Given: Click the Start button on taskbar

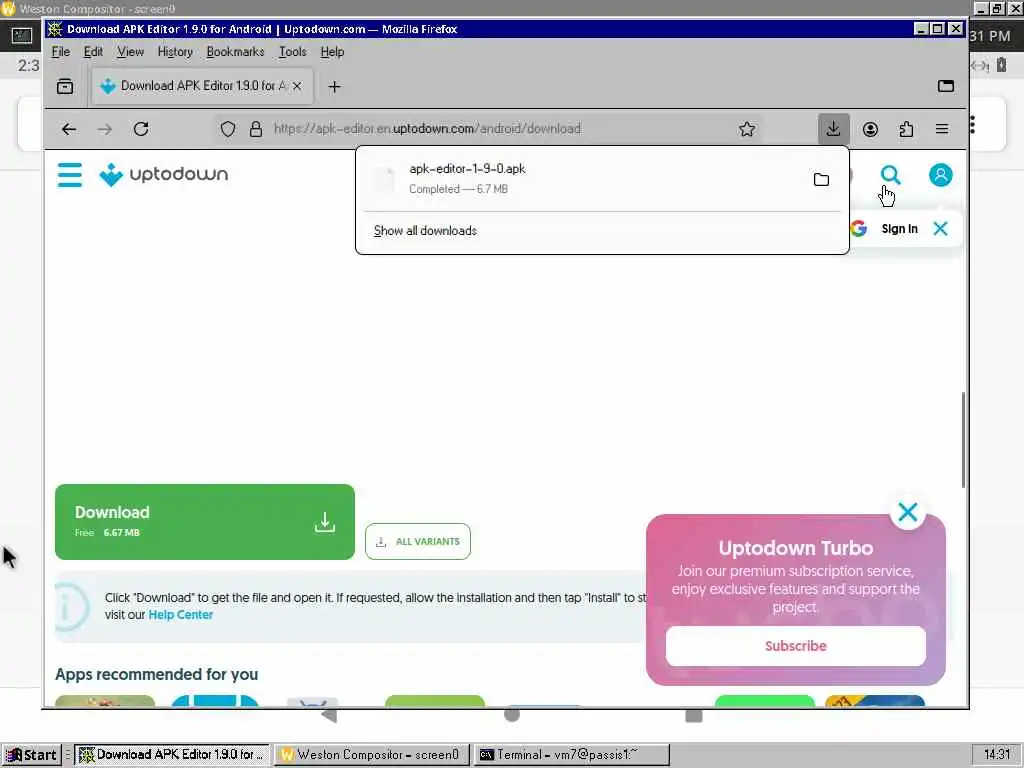Looking at the screenshot, I should (31, 755).
